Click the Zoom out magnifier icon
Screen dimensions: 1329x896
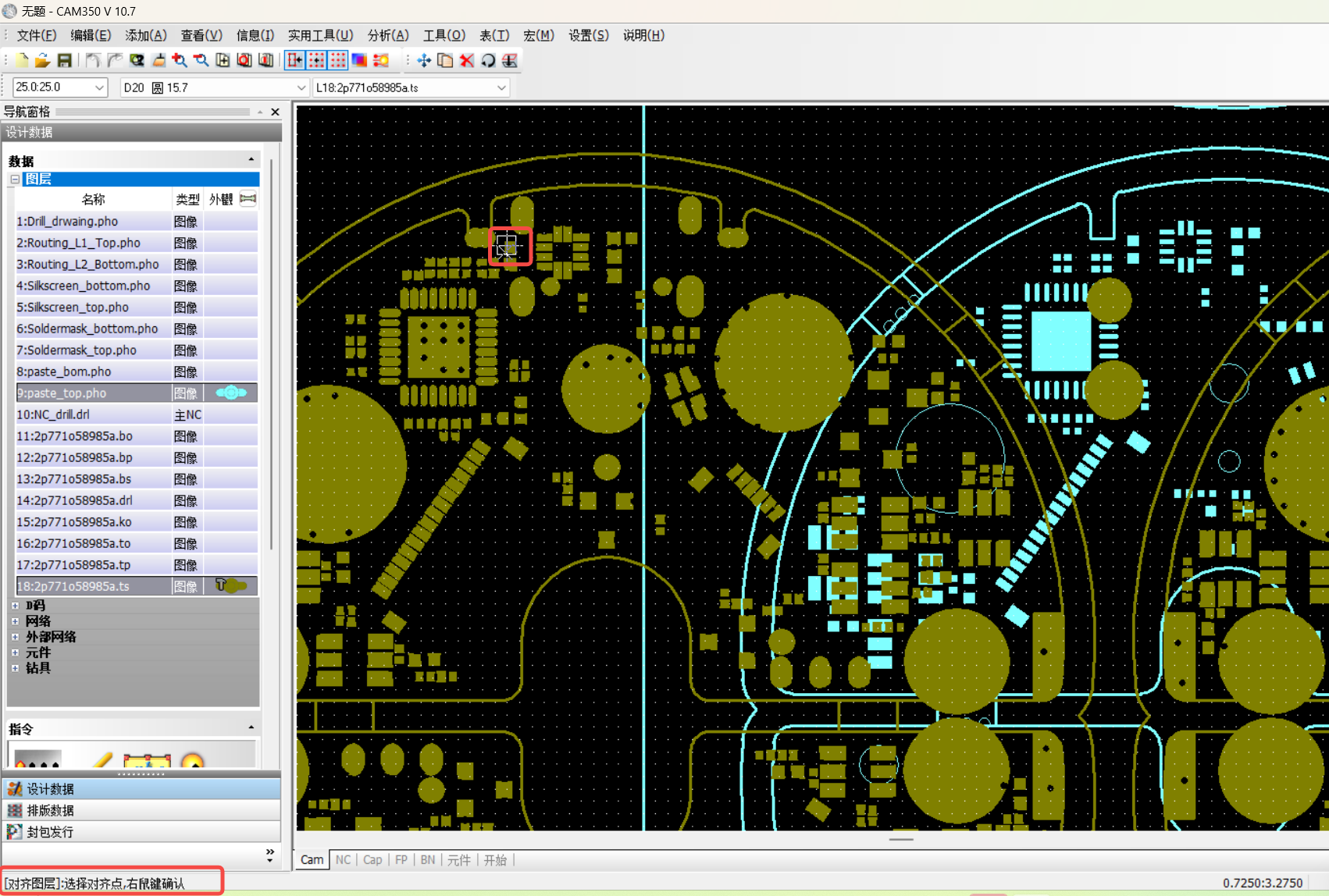[201, 60]
